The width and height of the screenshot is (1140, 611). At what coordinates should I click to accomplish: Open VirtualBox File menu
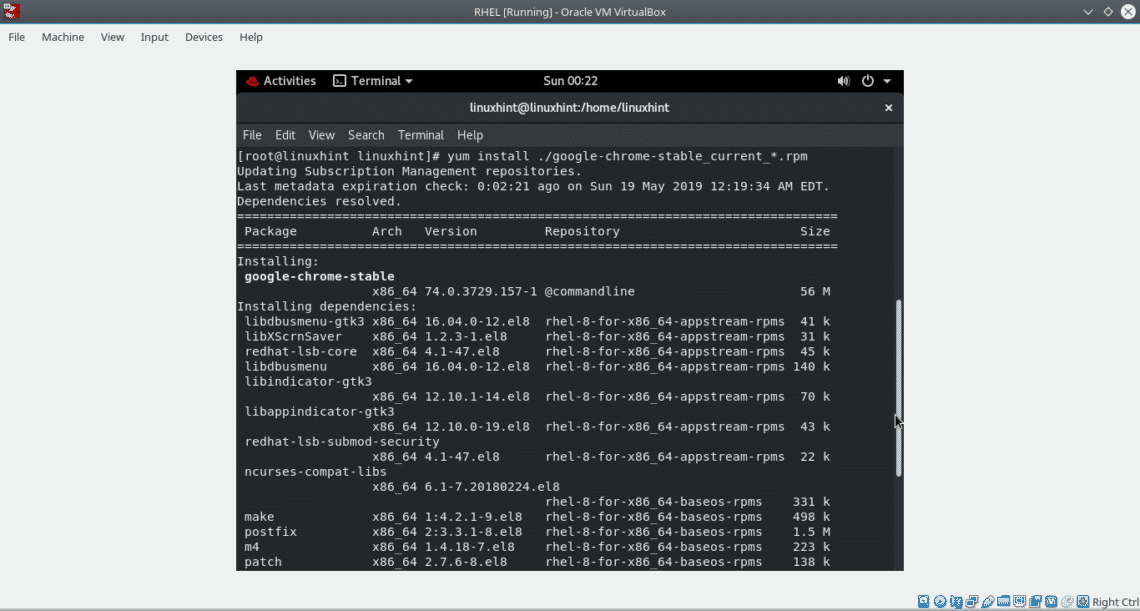point(17,37)
